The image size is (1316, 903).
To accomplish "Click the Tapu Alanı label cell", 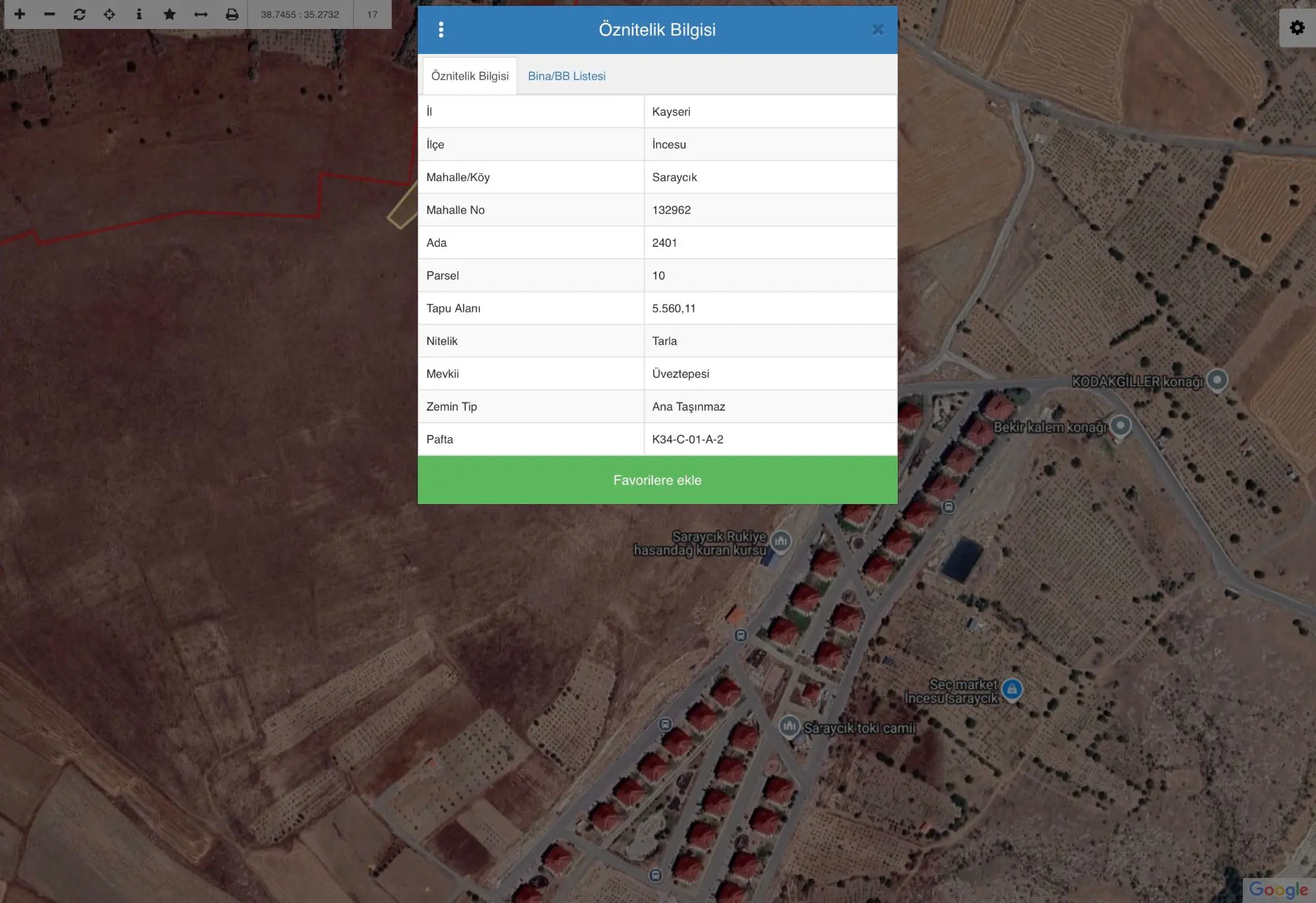I will (x=531, y=308).
